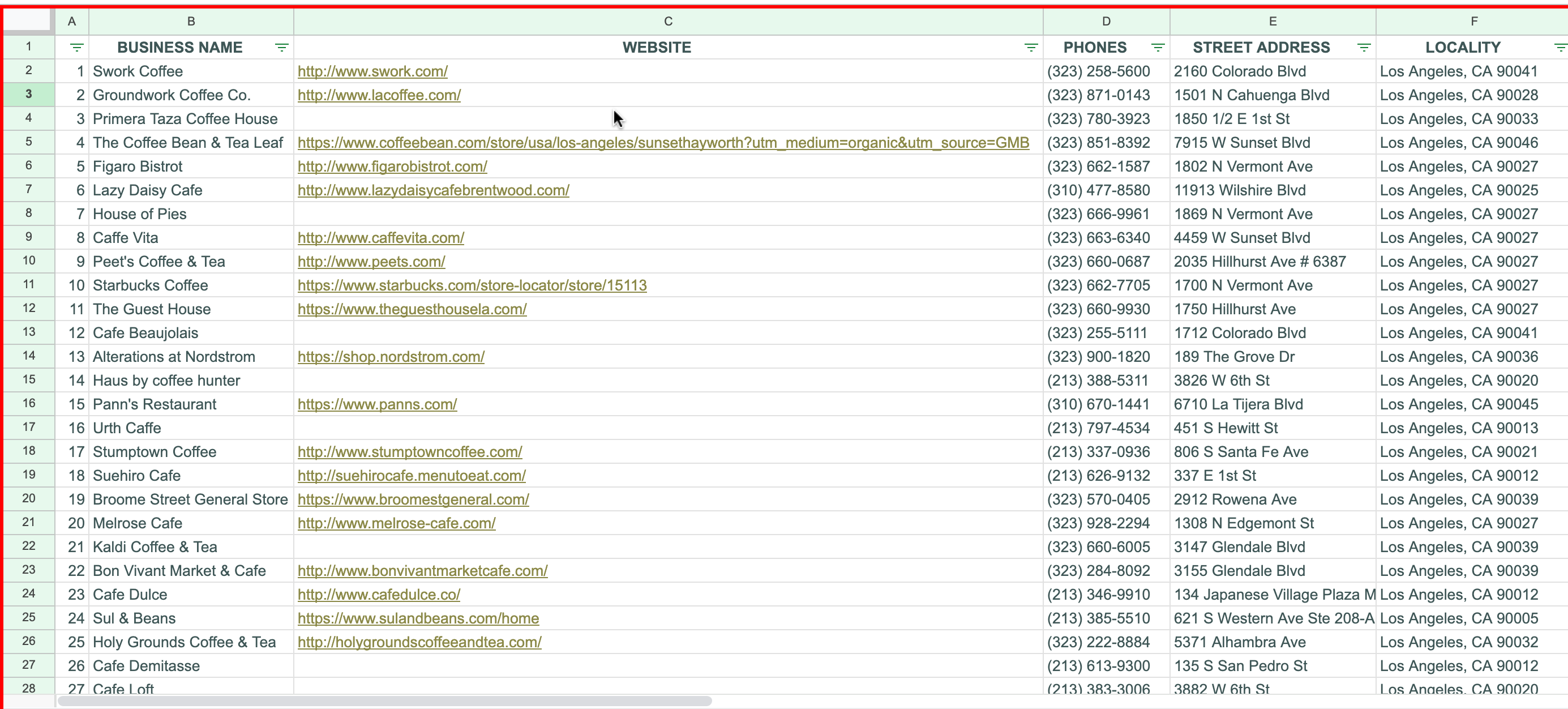The image size is (1568, 709).
Task: Open Business Name column filter icon
Action: point(281,48)
